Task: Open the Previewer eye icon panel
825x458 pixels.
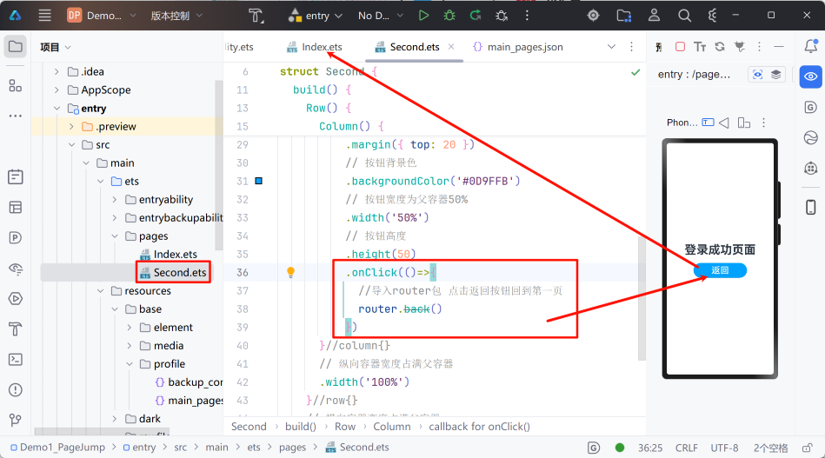Action: coord(810,77)
